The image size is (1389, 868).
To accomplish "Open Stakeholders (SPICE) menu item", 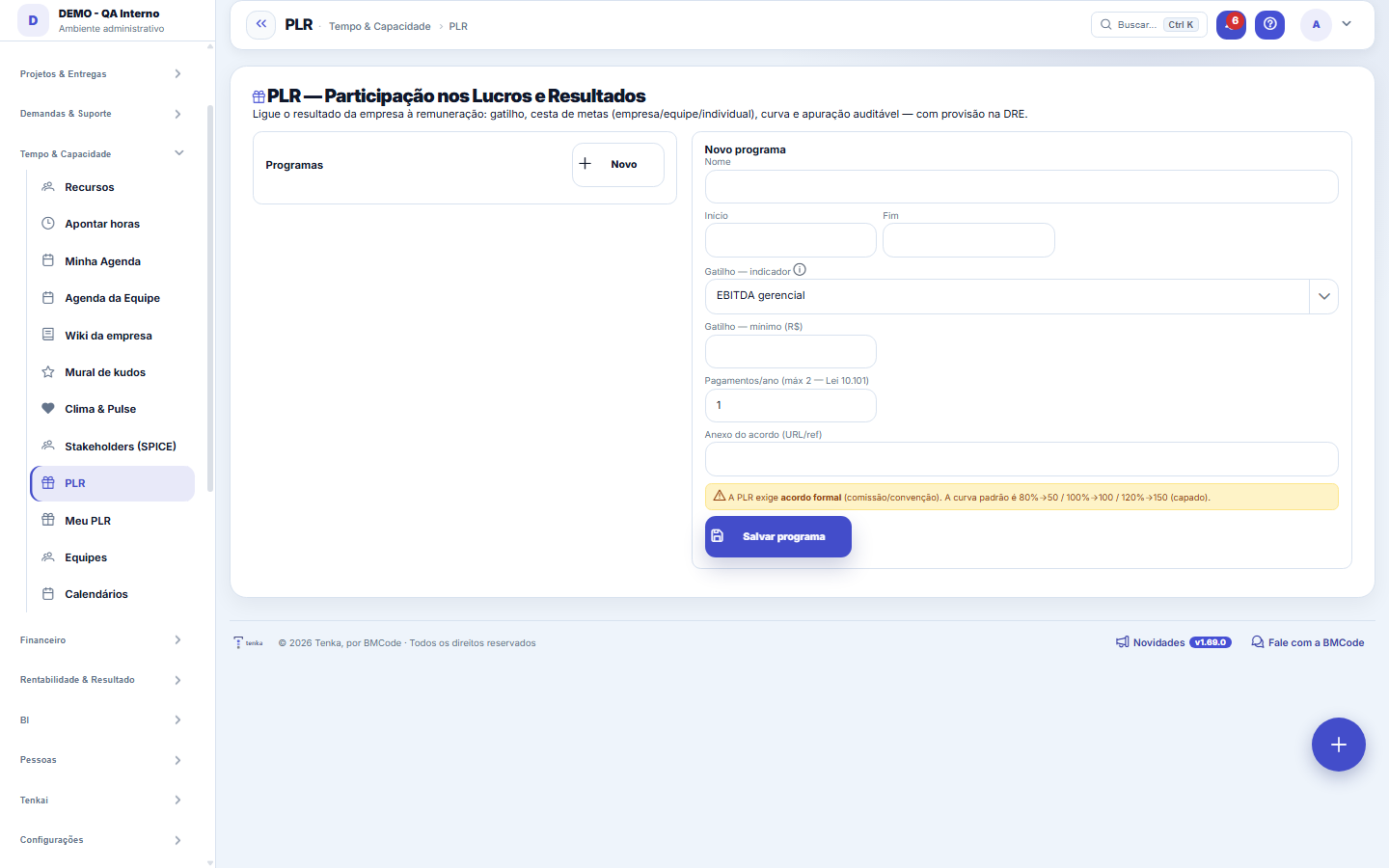I will pyautogui.click(x=113, y=447).
